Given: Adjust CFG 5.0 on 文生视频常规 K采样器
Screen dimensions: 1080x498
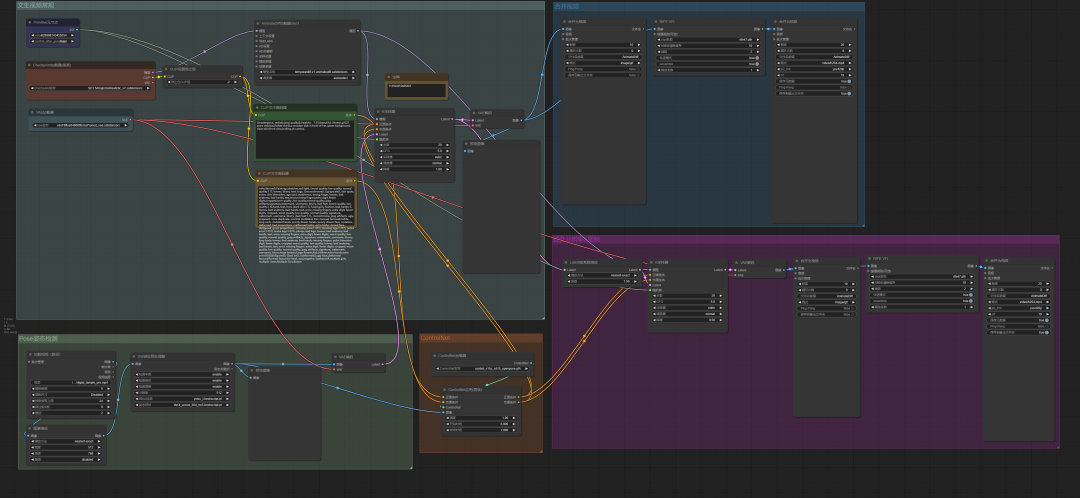Looking at the screenshot, I should [414, 151].
